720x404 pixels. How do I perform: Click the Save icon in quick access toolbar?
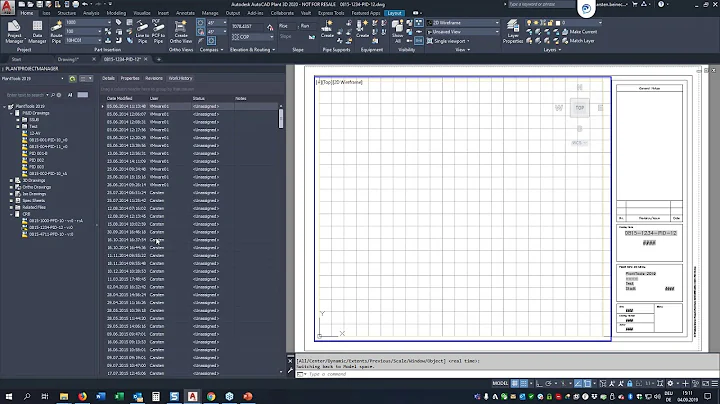click(x=40, y=4)
